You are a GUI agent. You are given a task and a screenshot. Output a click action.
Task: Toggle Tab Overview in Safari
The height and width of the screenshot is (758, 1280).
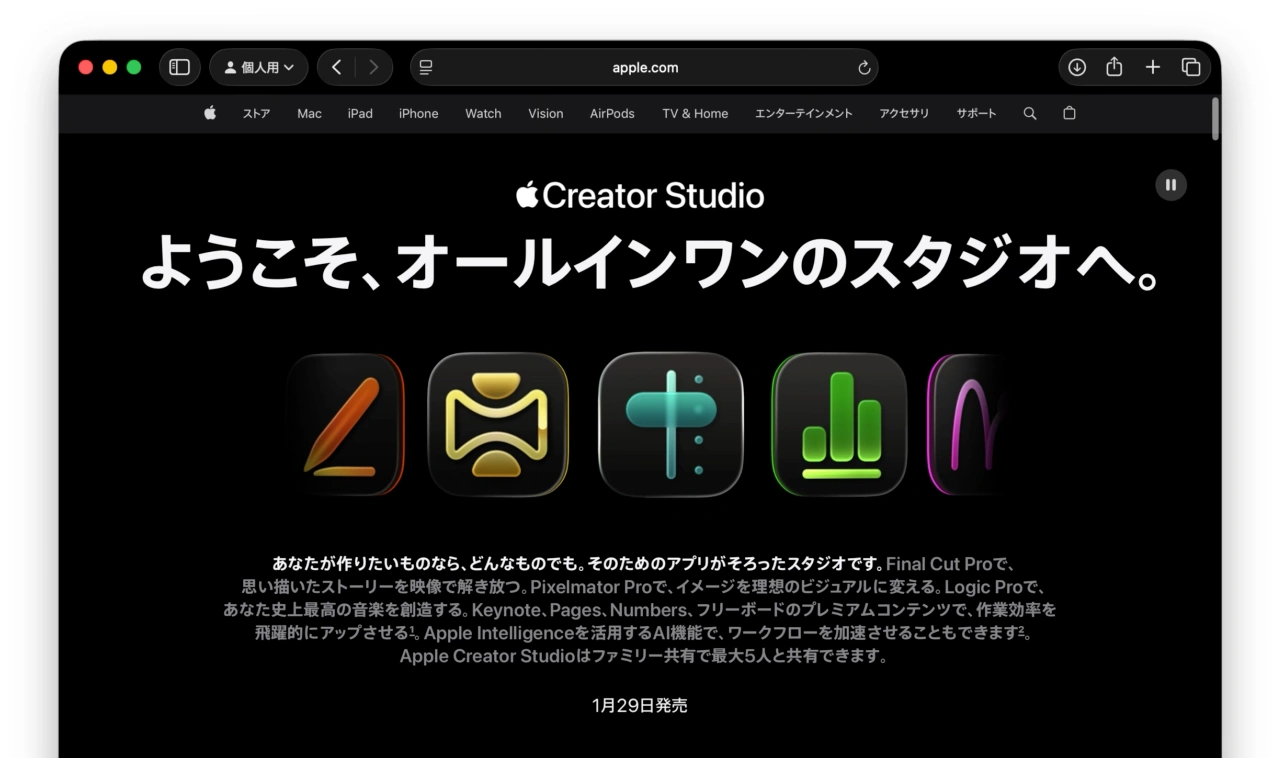(1191, 66)
